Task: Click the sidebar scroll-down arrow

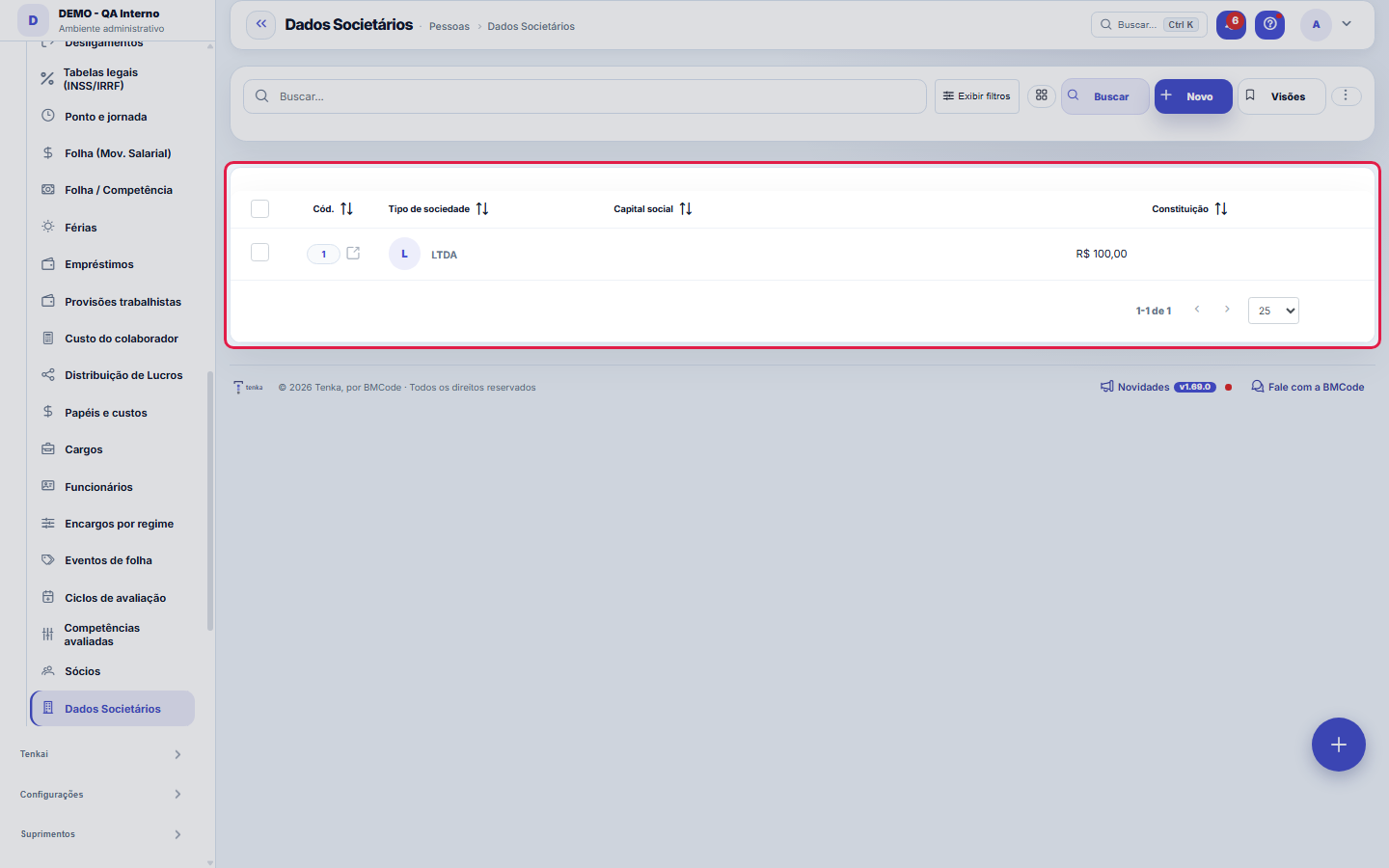Action: click(x=210, y=862)
